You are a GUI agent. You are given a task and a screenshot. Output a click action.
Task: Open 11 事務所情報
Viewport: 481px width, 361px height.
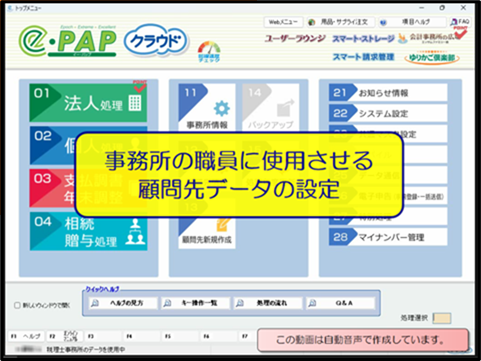207,107
